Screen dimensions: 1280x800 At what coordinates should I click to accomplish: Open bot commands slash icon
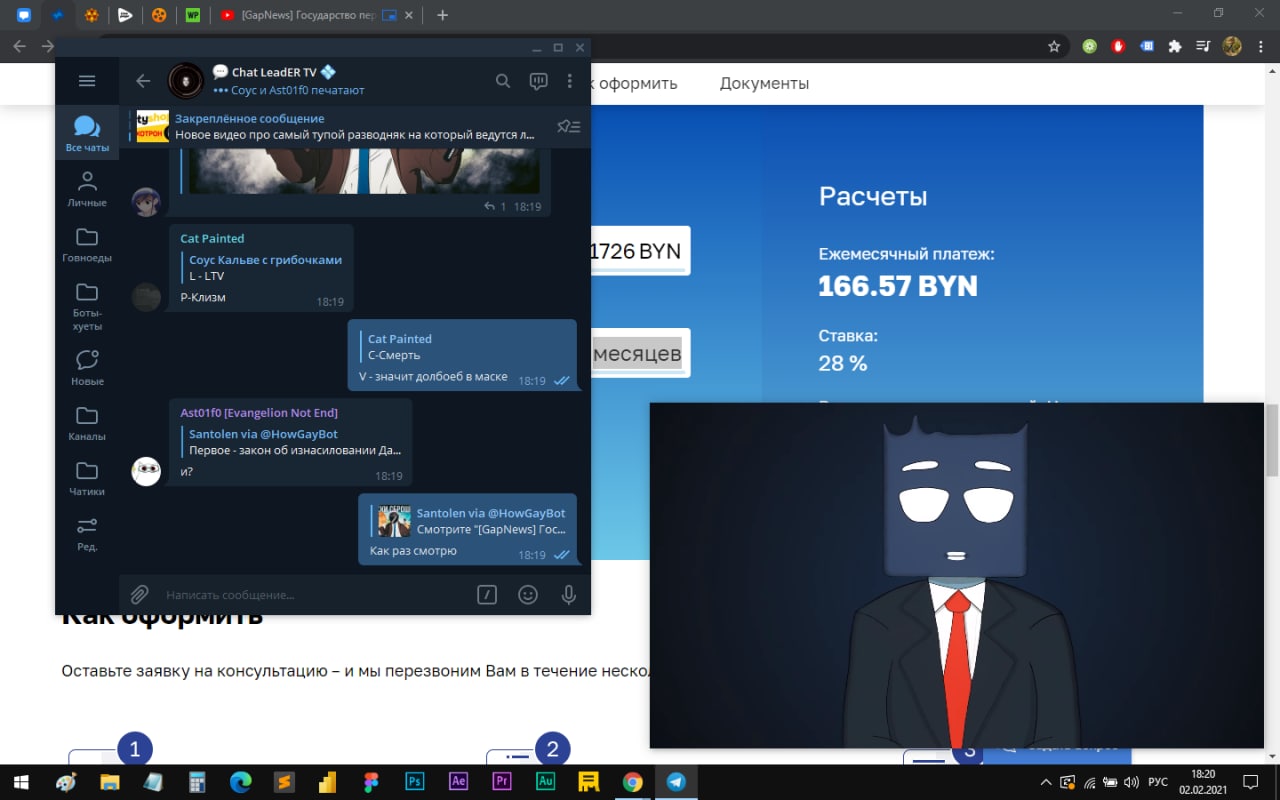click(487, 595)
